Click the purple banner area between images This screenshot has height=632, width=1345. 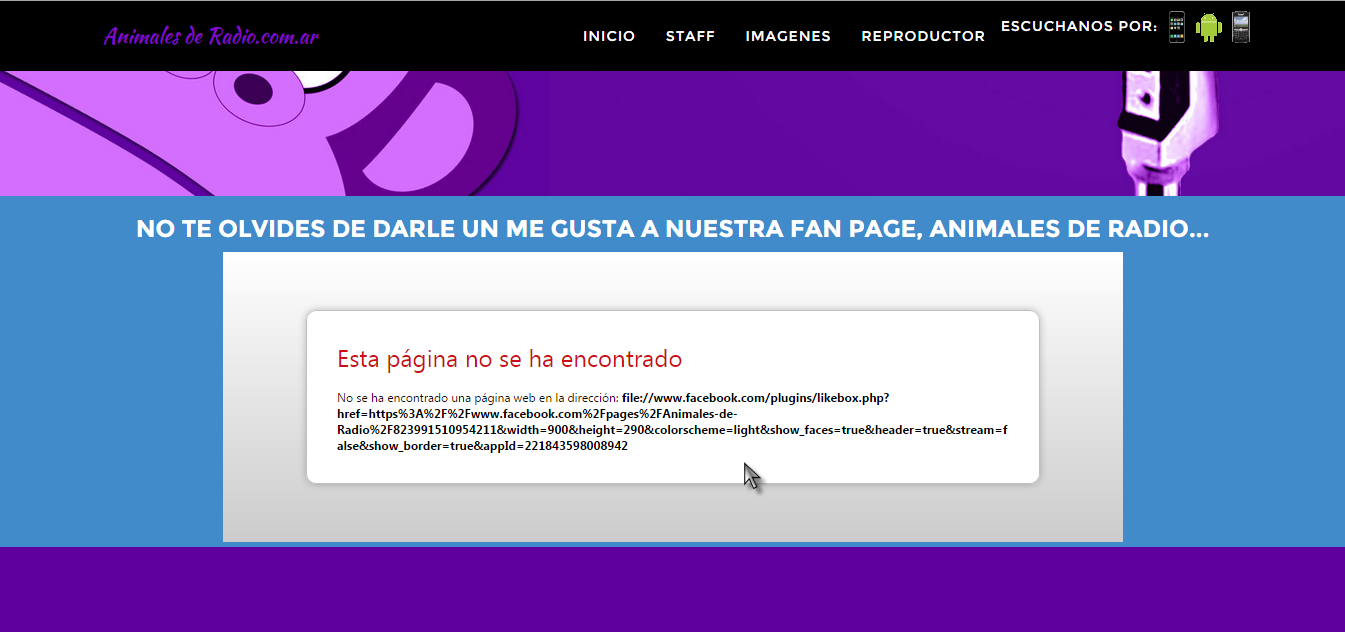tap(800, 130)
